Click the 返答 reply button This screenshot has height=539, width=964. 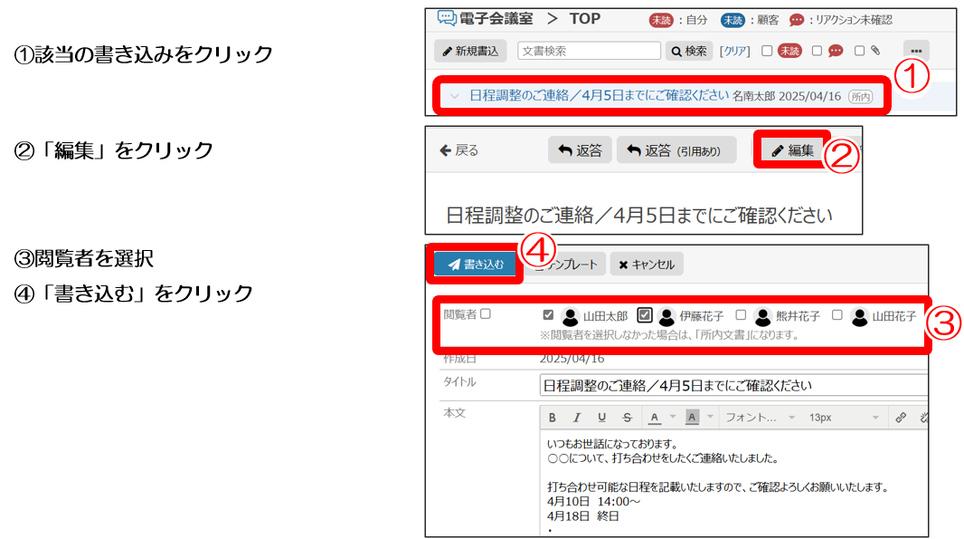pyautogui.click(x=580, y=150)
